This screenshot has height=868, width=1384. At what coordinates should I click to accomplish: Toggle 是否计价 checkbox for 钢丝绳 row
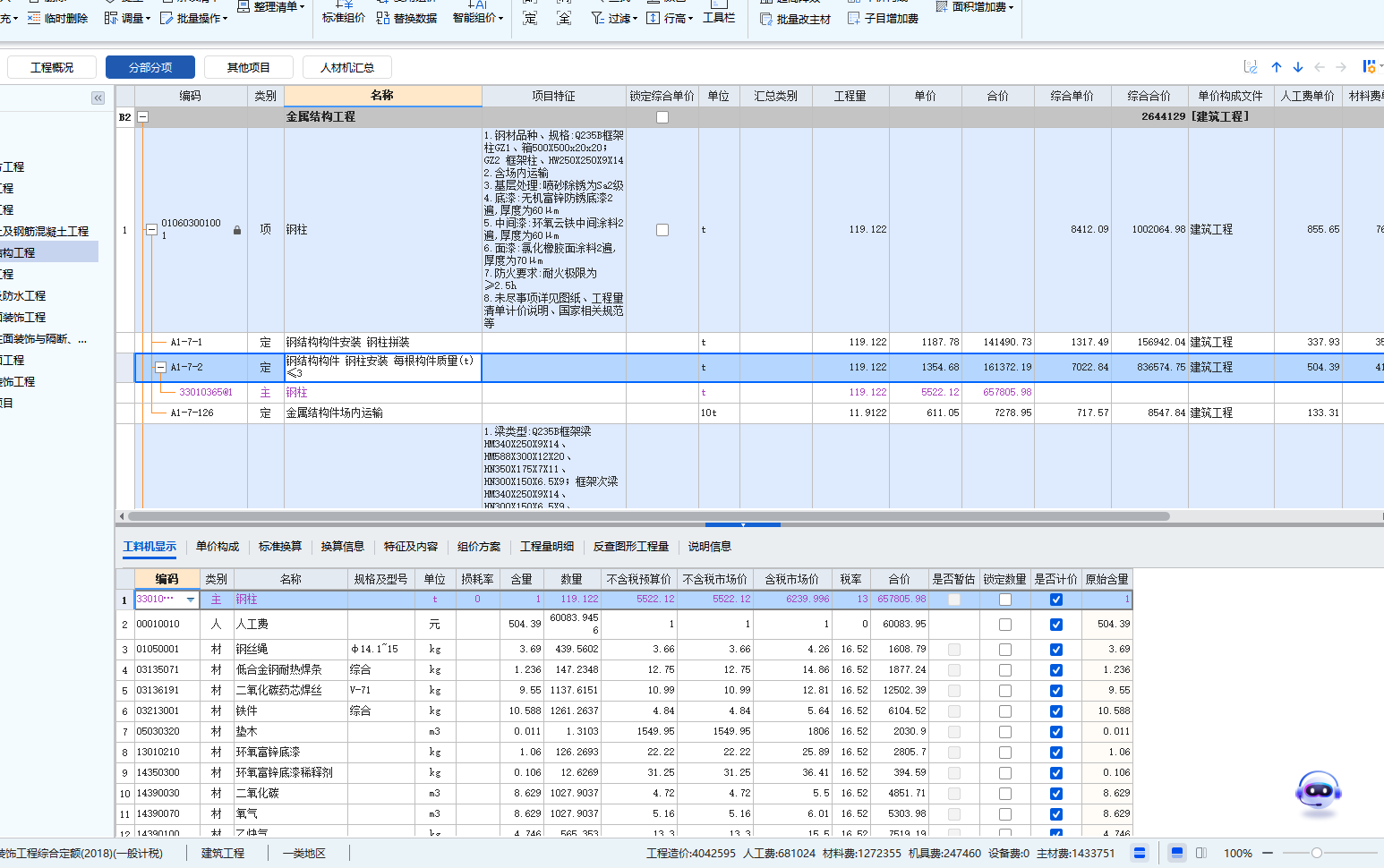(x=1056, y=650)
